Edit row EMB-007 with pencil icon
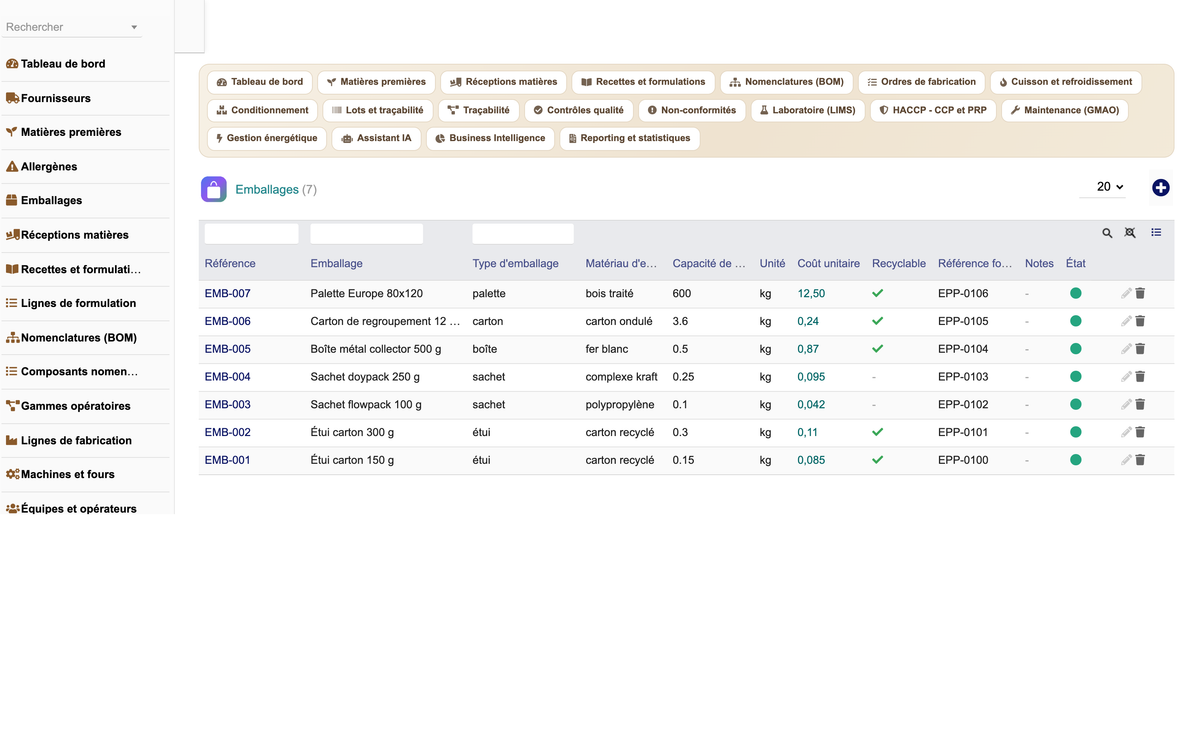Viewport: 1200px width, 743px height. [x=1126, y=294]
